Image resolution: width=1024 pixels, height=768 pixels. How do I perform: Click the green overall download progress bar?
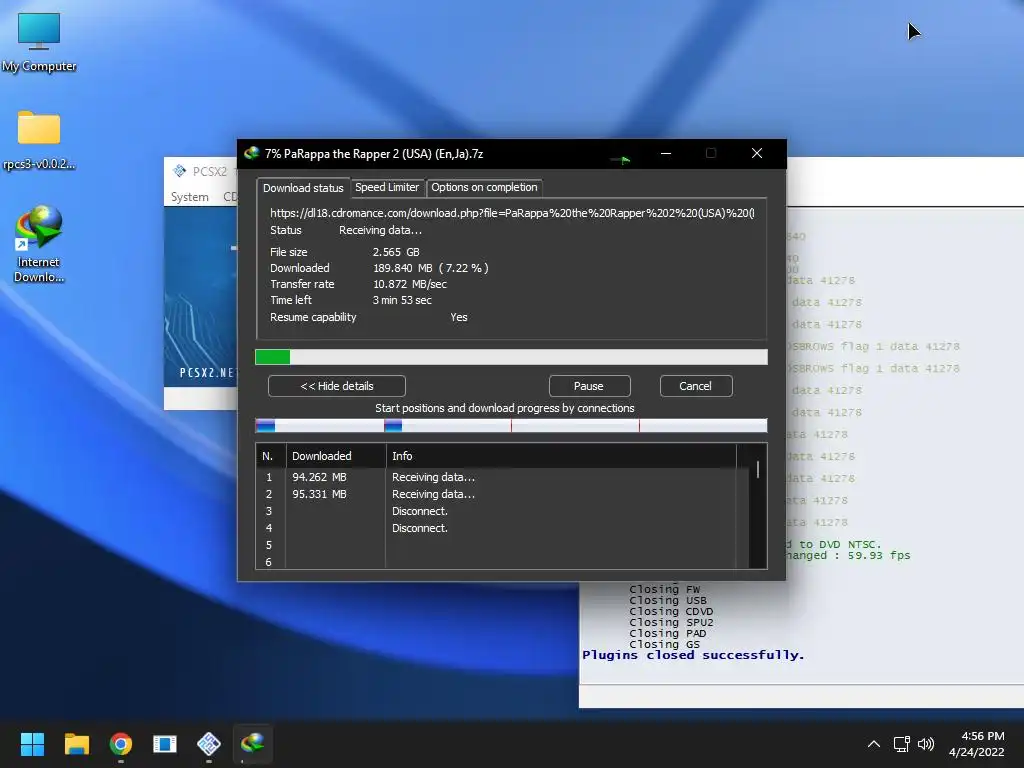[511, 357]
